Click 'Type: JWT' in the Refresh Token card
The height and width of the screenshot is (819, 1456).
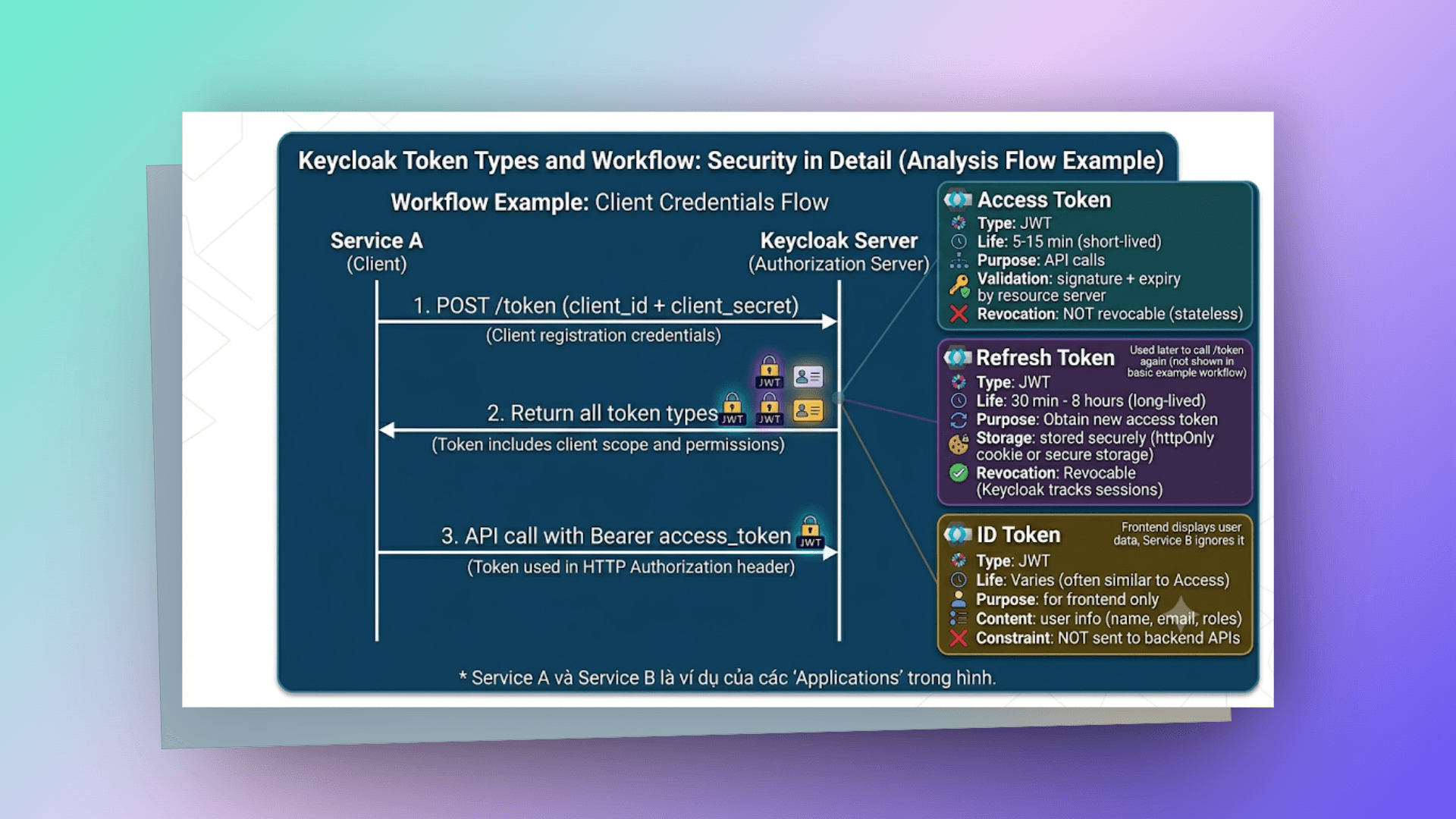click(x=1013, y=382)
